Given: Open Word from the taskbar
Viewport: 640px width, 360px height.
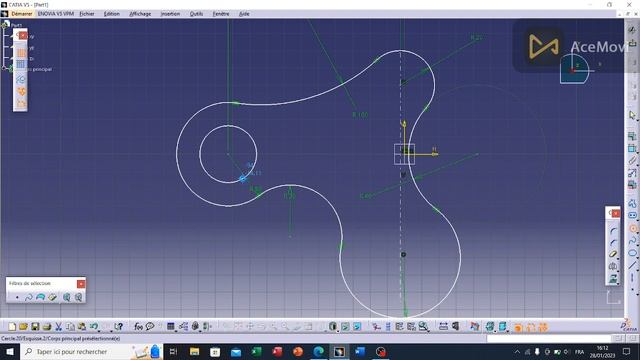Looking at the screenshot, I should coord(360,351).
